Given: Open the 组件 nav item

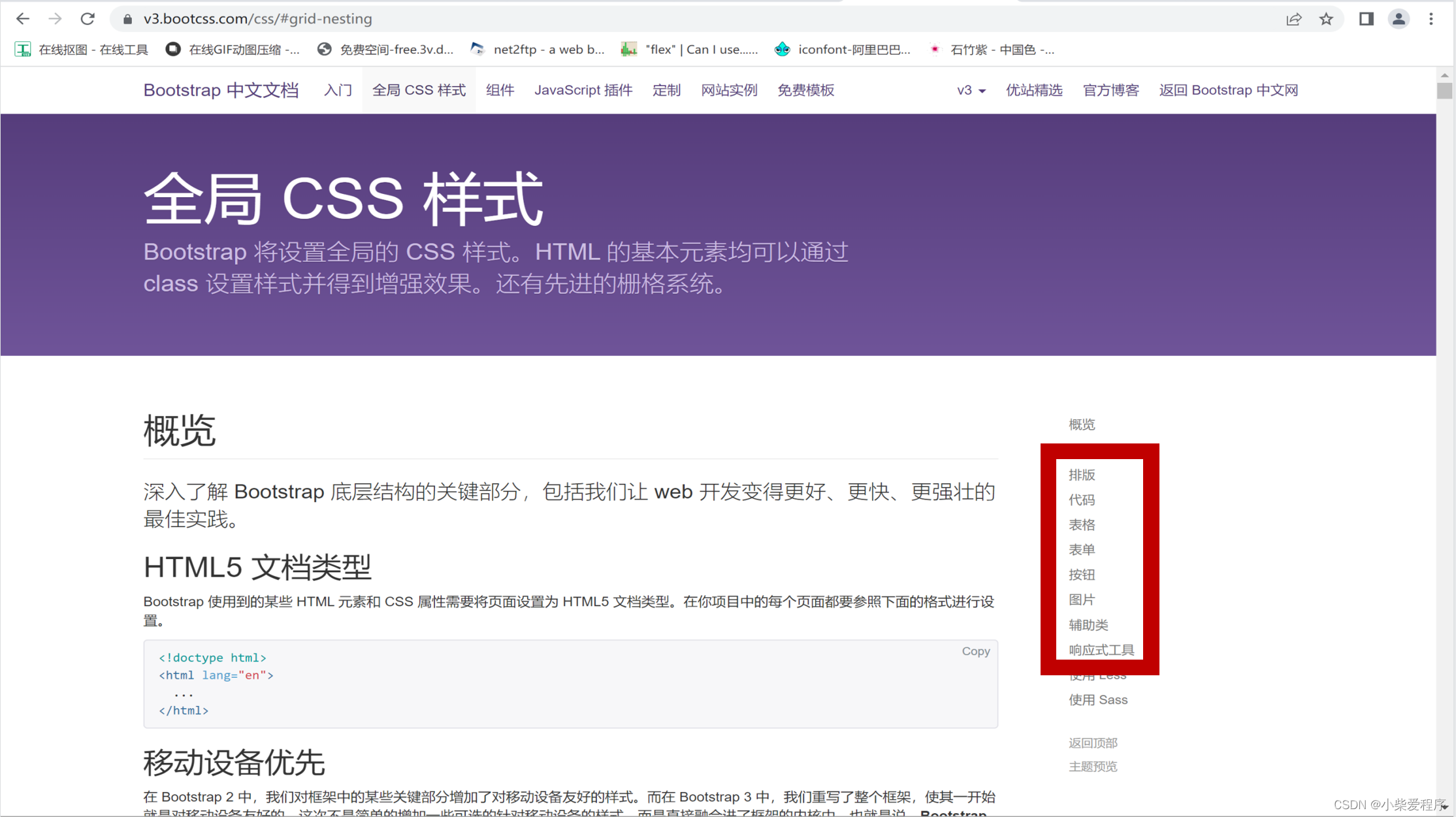Looking at the screenshot, I should (500, 90).
